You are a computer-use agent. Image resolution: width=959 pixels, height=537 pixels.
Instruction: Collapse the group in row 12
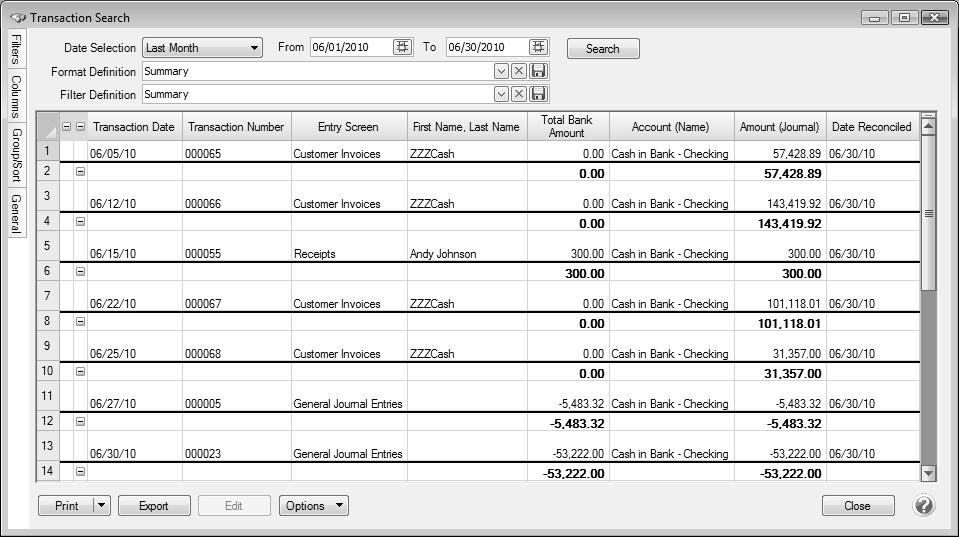pos(81,422)
